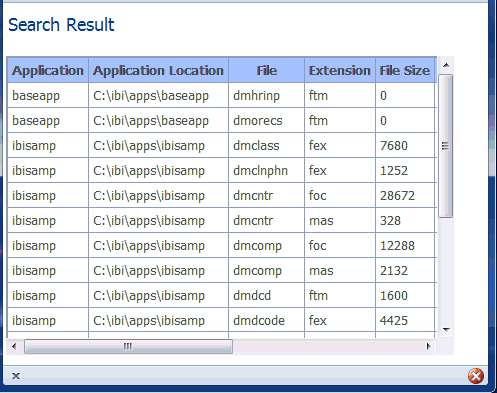Click the horizontal scrollbar right arrow
This screenshot has height=393, width=497.
(429, 347)
